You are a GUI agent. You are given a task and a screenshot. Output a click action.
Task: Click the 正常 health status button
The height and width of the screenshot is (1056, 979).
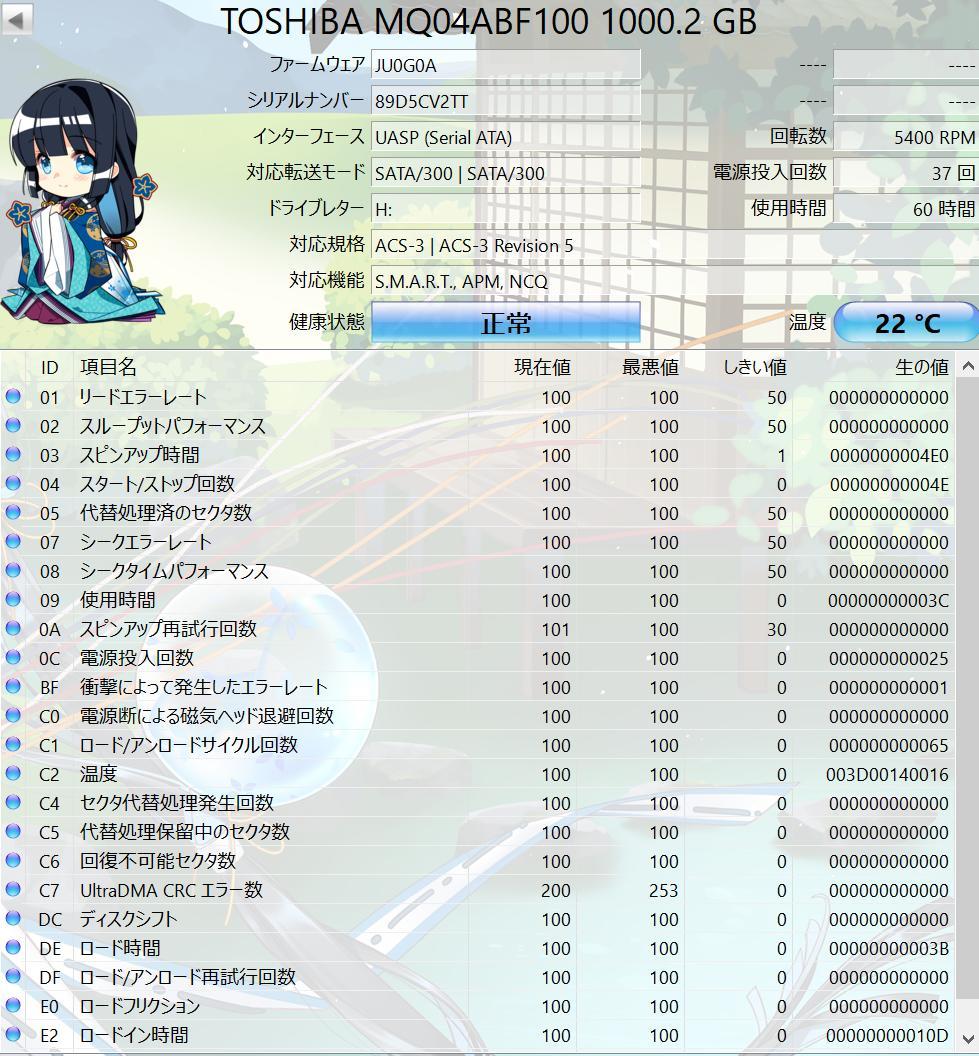click(506, 323)
